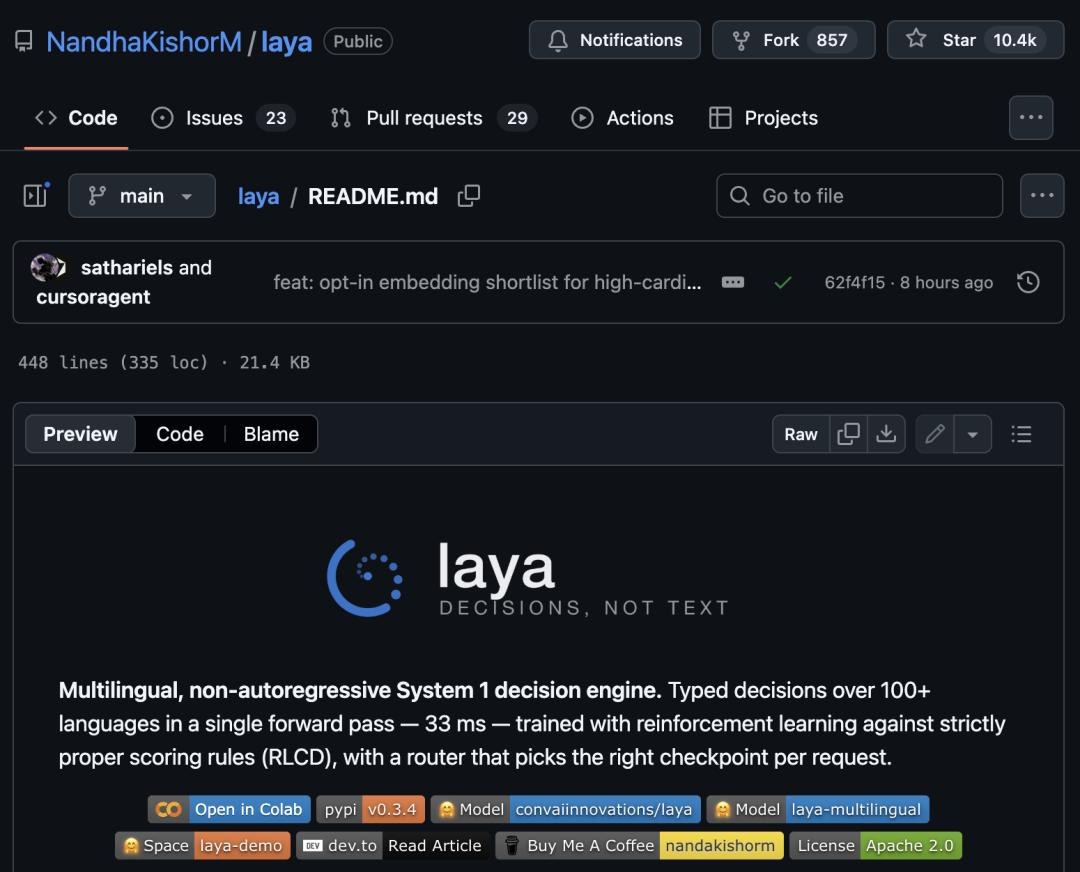The height and width of the screenshot is (872, 1080).
Task: Focus the Go to file search field
Action: (x=860, y=196)
